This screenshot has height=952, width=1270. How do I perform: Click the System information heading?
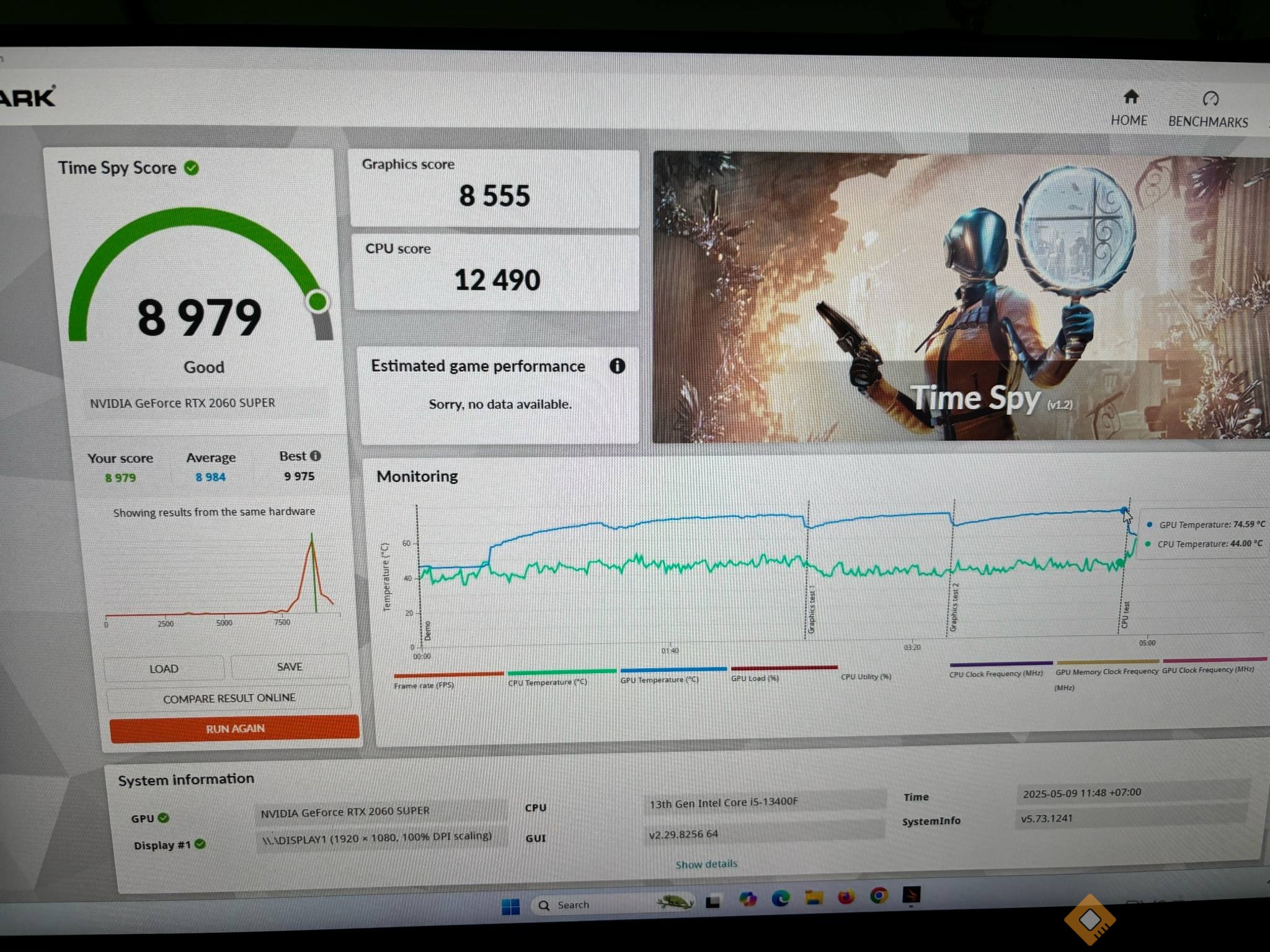(x=186, y=779)
